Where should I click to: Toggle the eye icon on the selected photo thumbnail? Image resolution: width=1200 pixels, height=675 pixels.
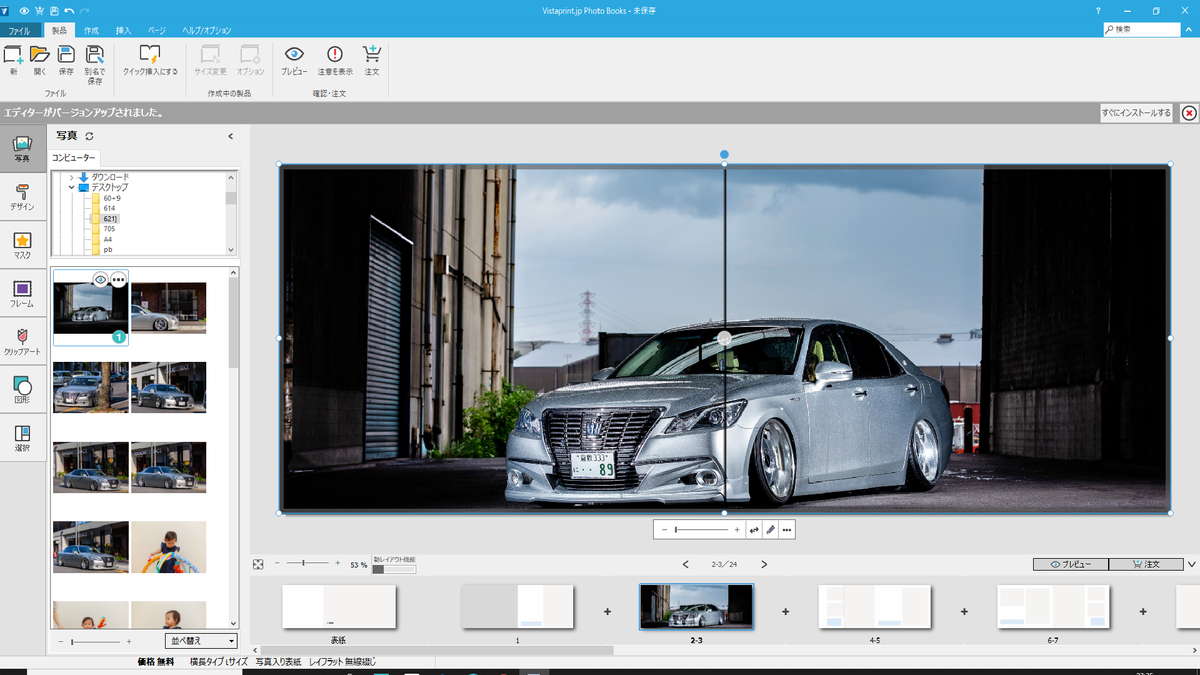[x=100, y=280]
